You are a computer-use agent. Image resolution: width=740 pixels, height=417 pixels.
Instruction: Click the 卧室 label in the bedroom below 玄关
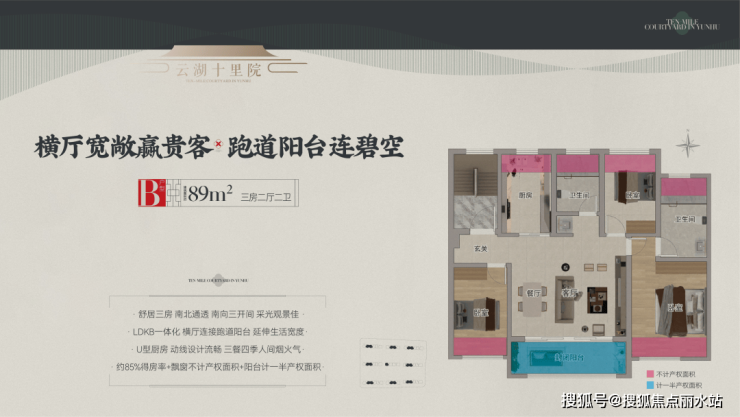(x=481, y=313)
